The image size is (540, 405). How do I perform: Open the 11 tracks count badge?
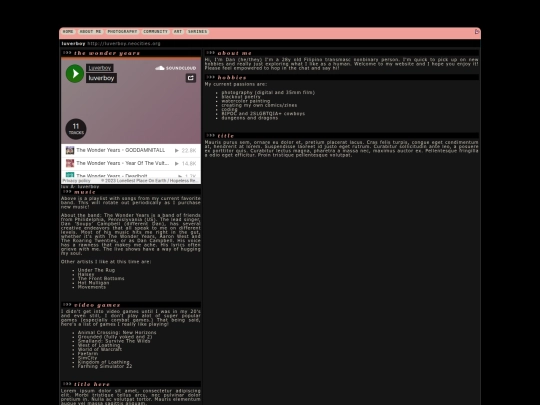click(x=76, y=129)
